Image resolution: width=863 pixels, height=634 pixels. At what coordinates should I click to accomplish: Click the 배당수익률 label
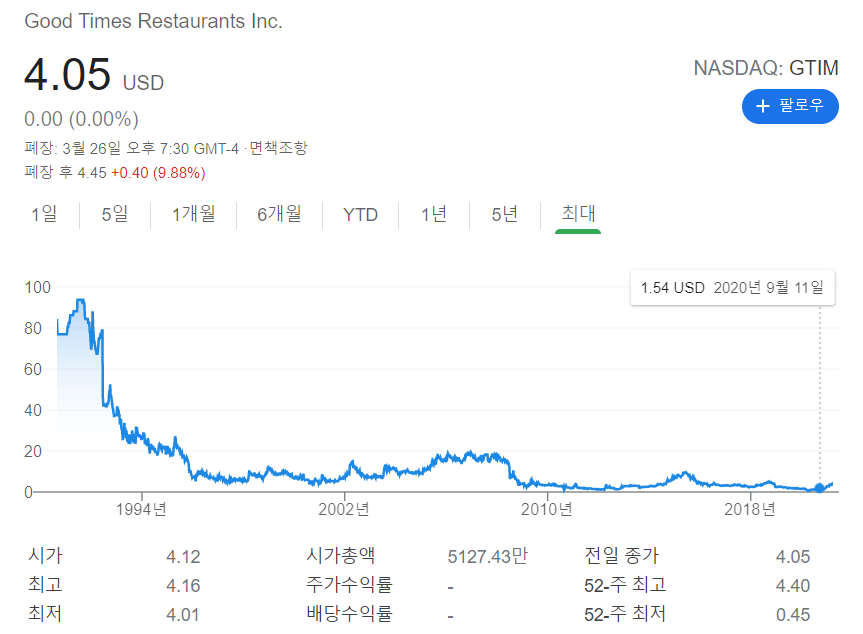tap(349, 614)
